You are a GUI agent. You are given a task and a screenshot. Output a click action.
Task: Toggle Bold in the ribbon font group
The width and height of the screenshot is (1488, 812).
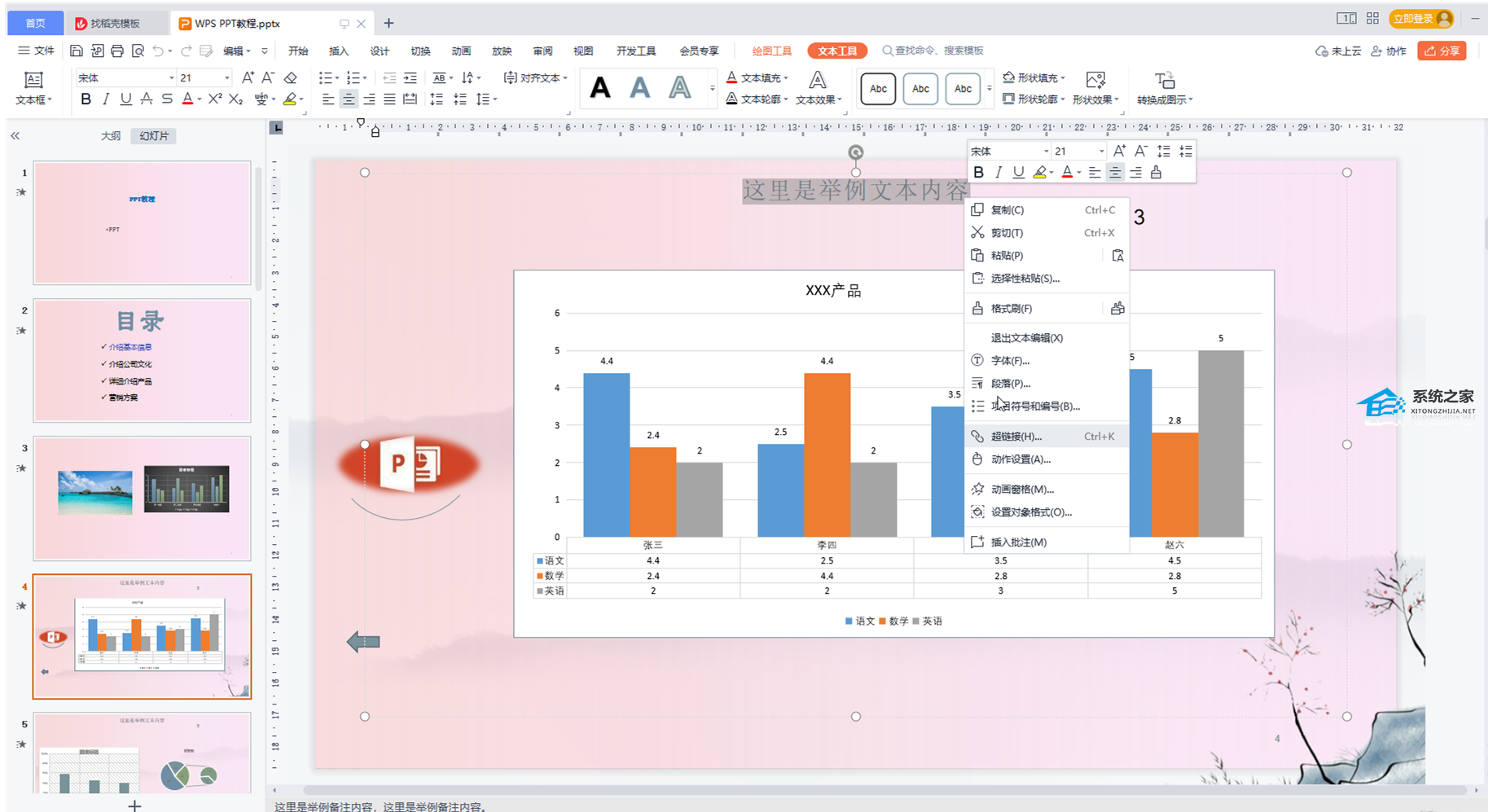tap(86, 99)
